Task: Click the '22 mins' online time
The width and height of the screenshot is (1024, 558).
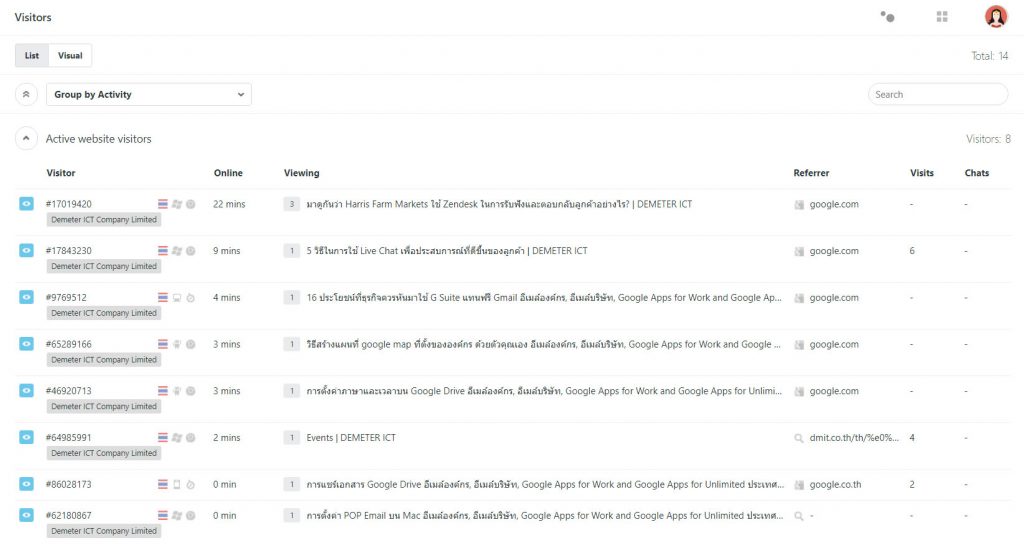Action: (229, 204)
